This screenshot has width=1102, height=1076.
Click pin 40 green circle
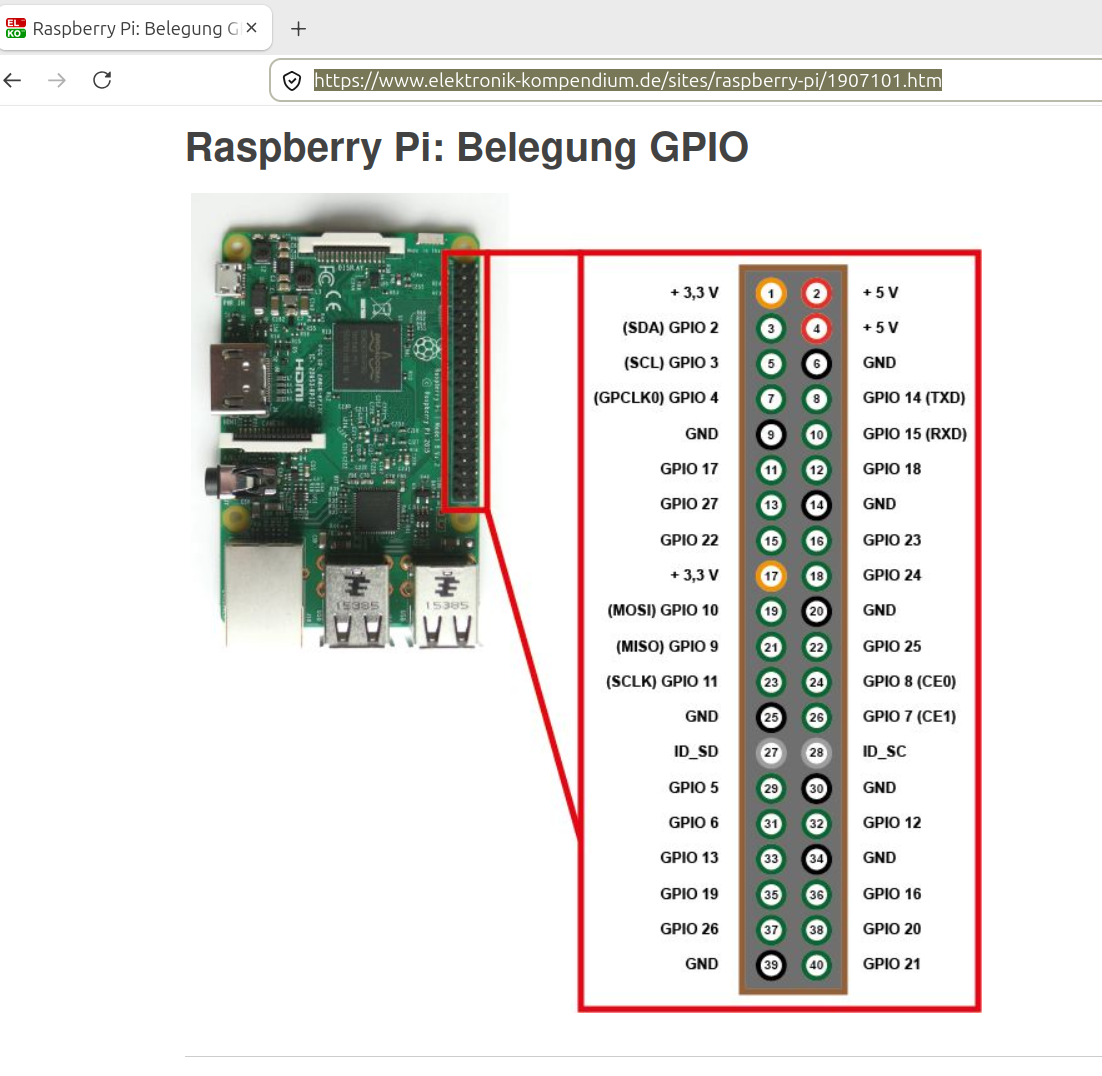[816, 964]
